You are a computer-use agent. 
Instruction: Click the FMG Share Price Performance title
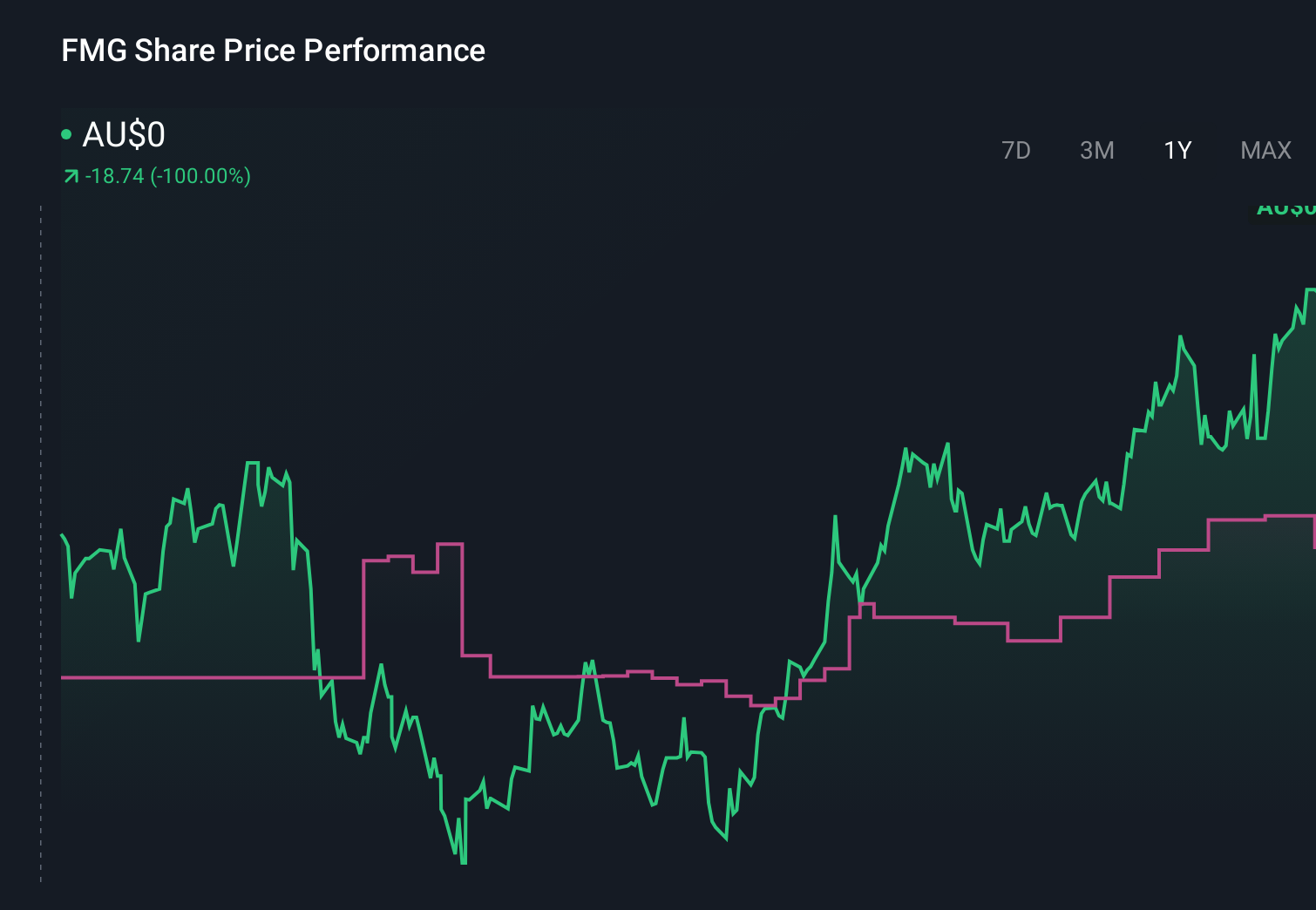[x=273, y=51]
